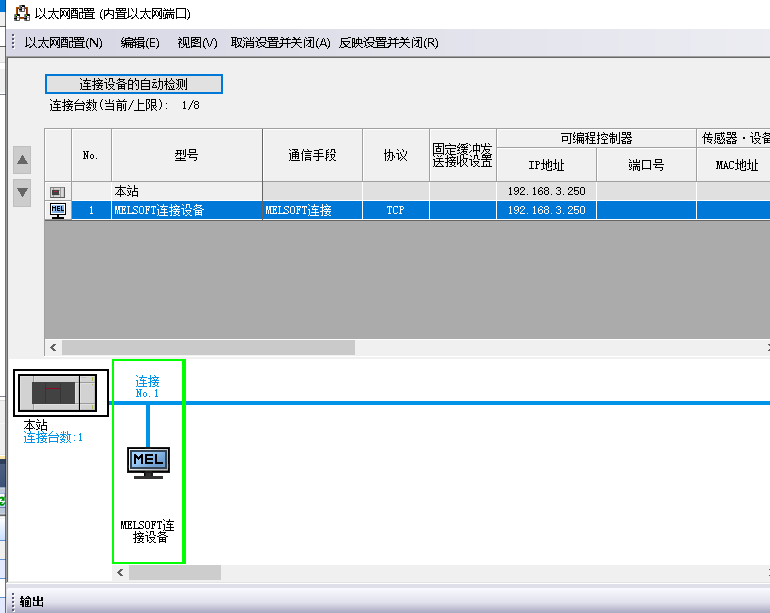
Task: Click the host station row icon
Action: (x=58, y=191)
